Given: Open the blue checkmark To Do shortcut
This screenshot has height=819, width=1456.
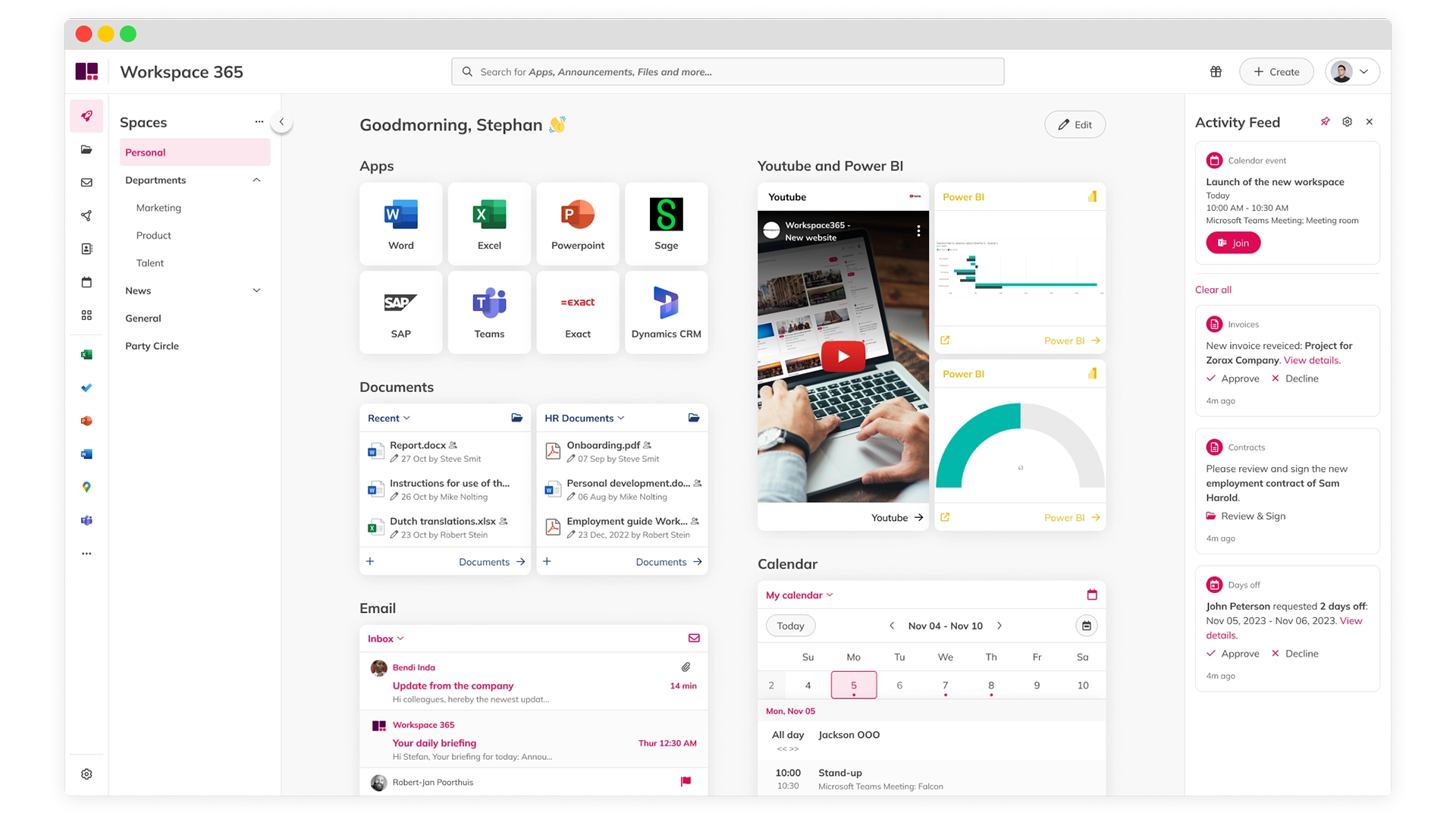Looking at the screenshot, I should (86, 388).
